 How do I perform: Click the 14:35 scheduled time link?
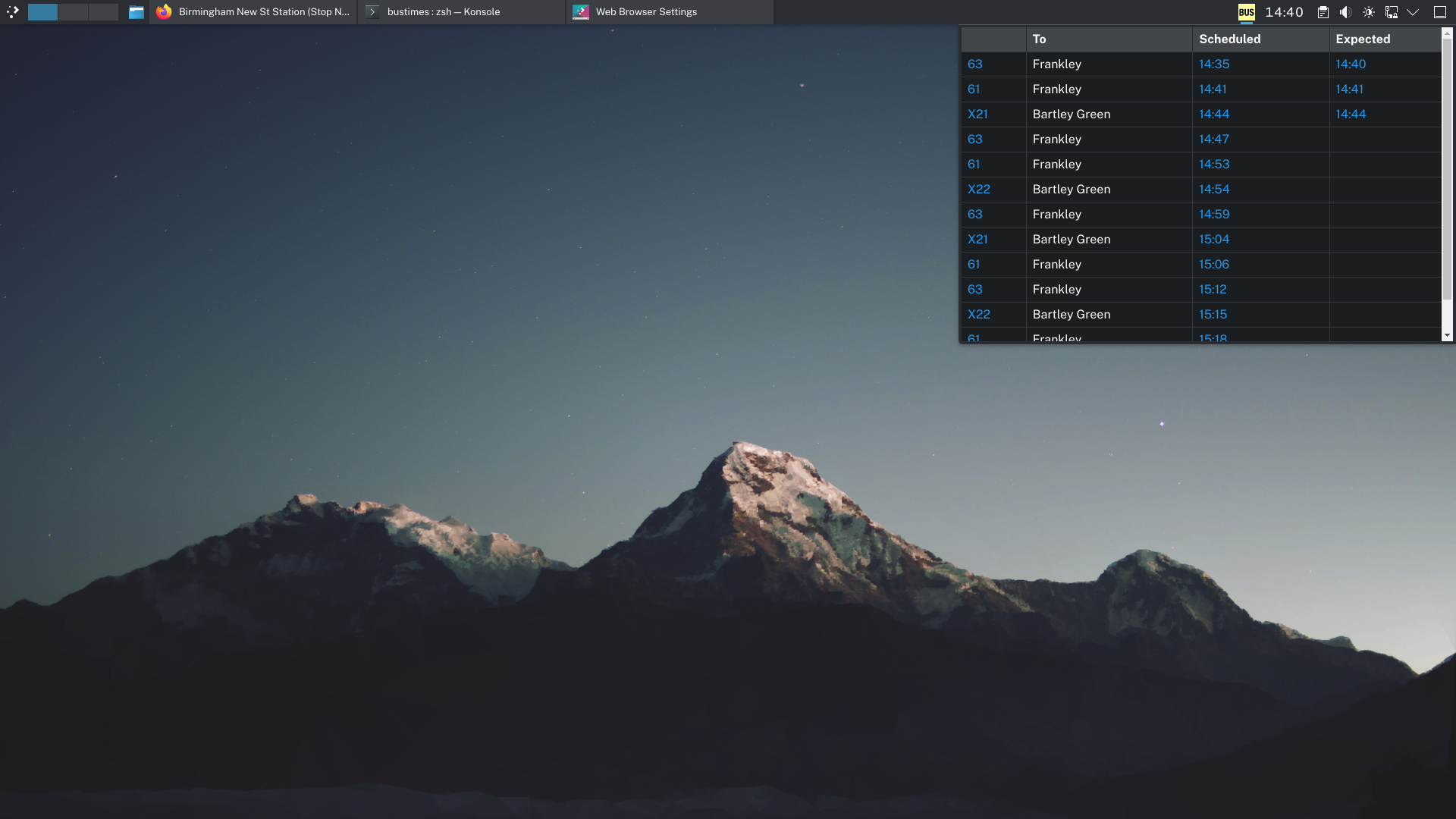point(1213,64)
